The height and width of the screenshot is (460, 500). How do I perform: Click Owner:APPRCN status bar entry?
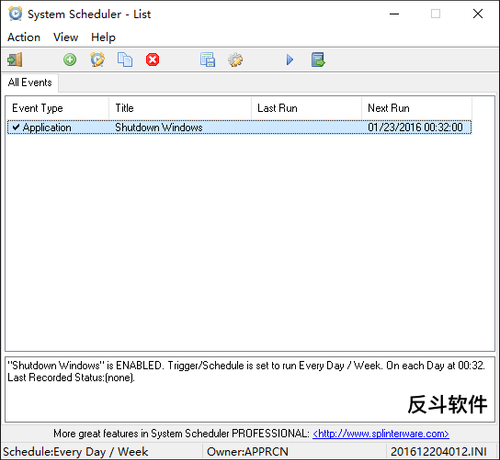(x=247, y=452)
